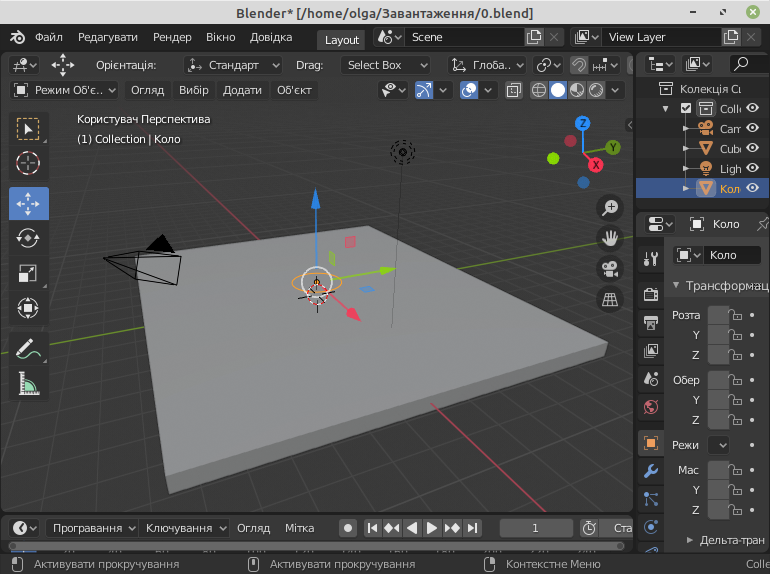The width and height of the screenshot is (770, 574).
Task: Open the View Layer properties tab
Action: pos(651,351)
